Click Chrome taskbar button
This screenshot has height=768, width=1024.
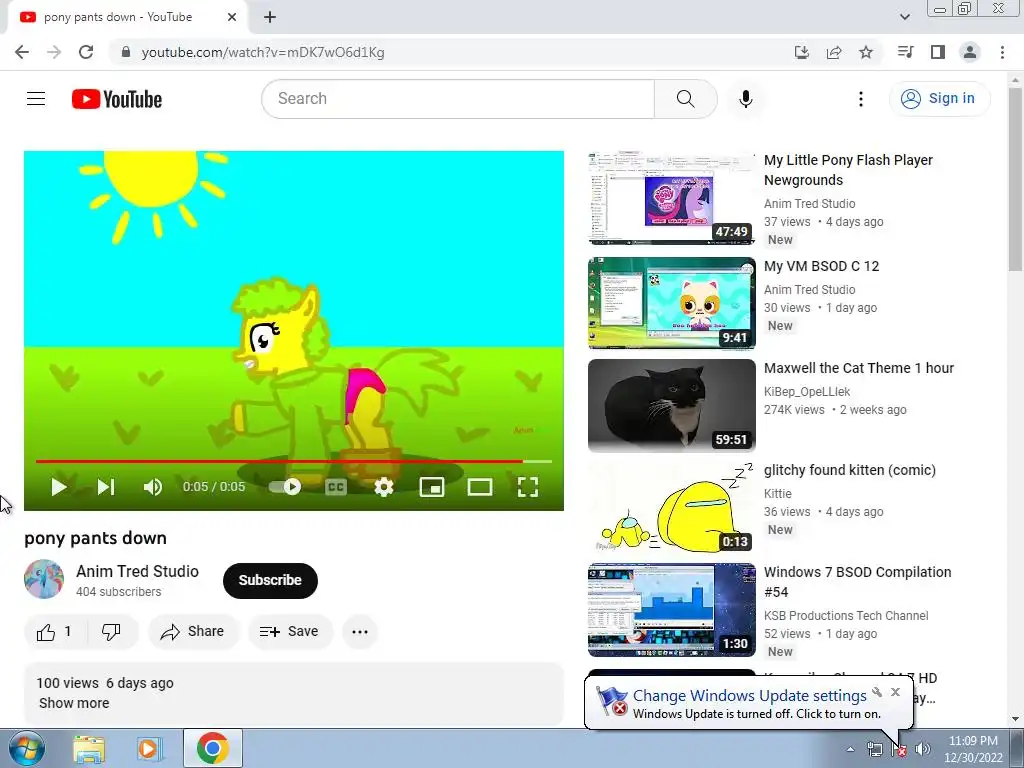pos(213,748)
